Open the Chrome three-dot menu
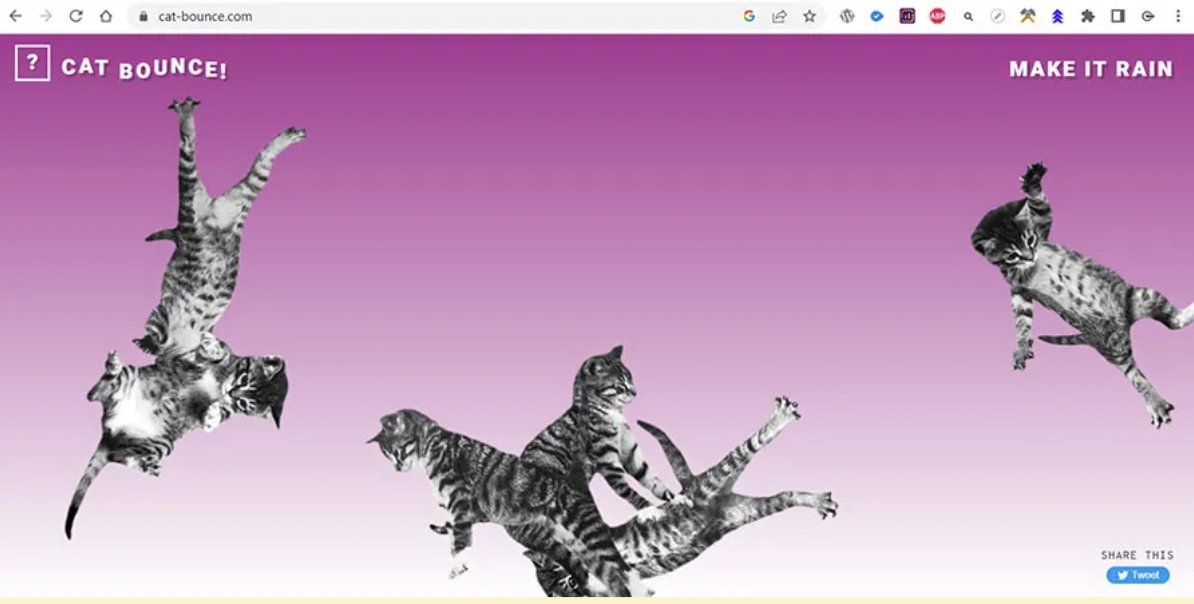 (1178, 16)
